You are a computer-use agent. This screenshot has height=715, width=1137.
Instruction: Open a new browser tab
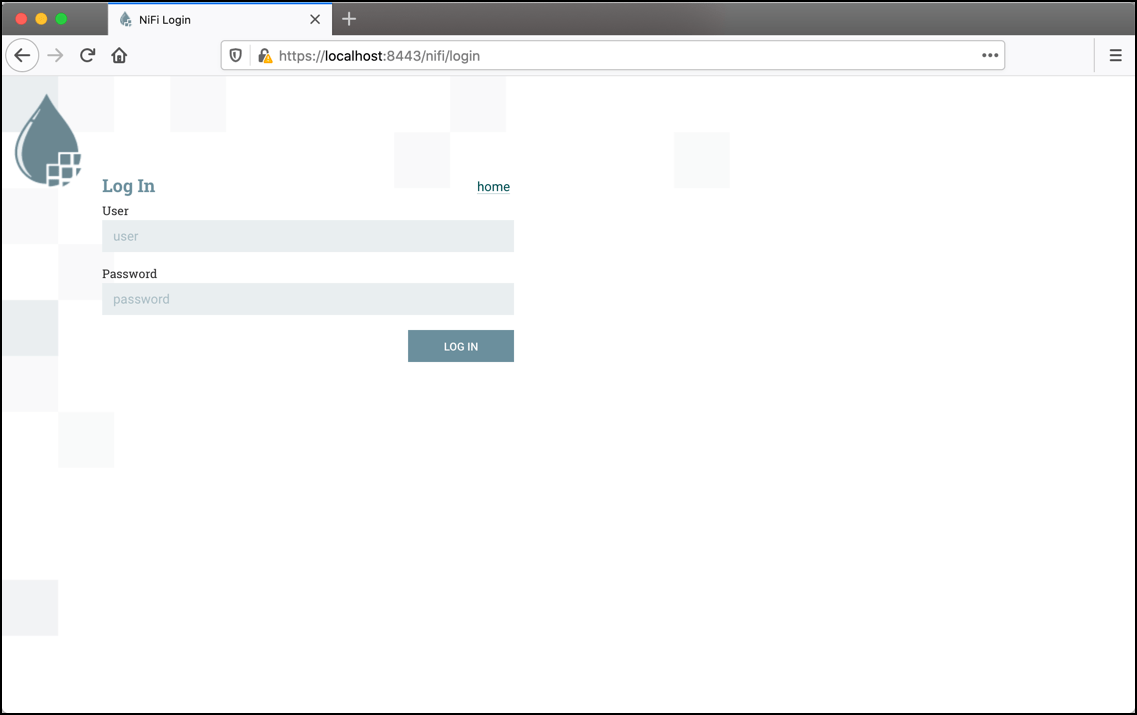(348, 18)
